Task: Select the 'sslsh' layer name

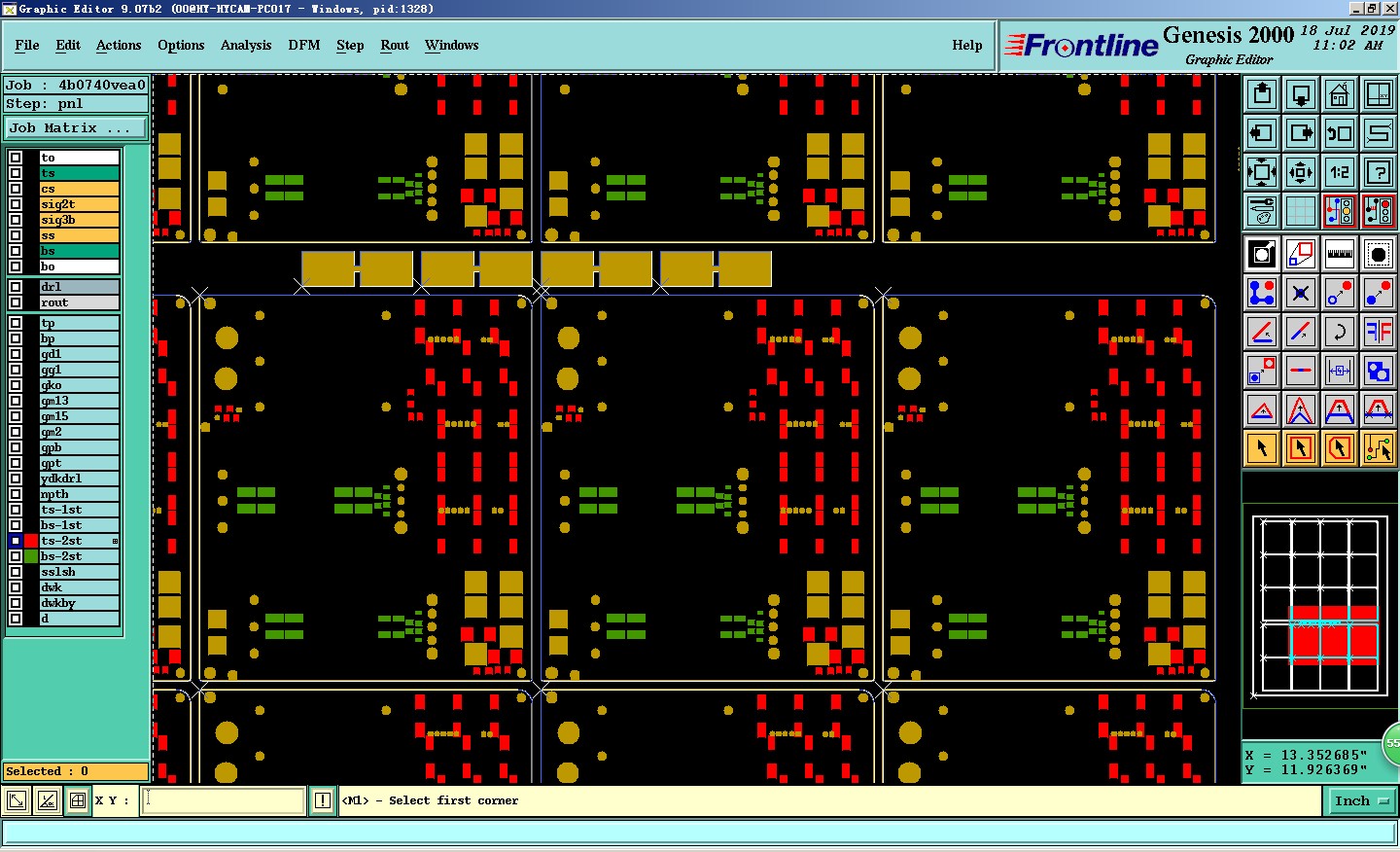Action: coord(79,572)
